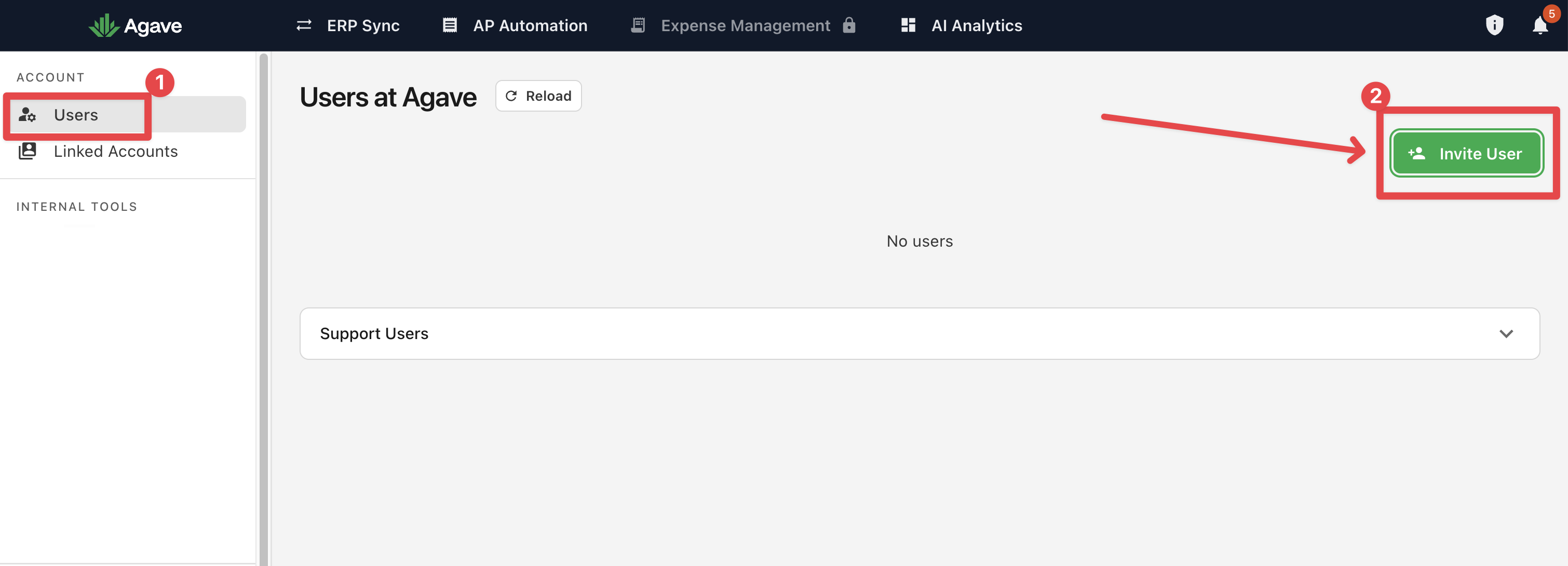
Task: Open notifications bell
Action: pos(1540,26)
